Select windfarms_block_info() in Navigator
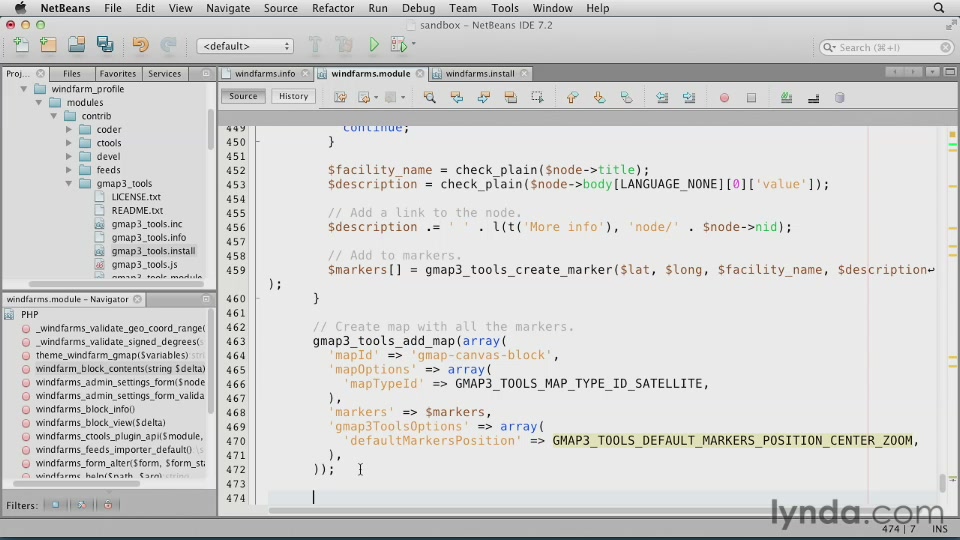The height and width of the screenshot is (540, 960). 85,409
